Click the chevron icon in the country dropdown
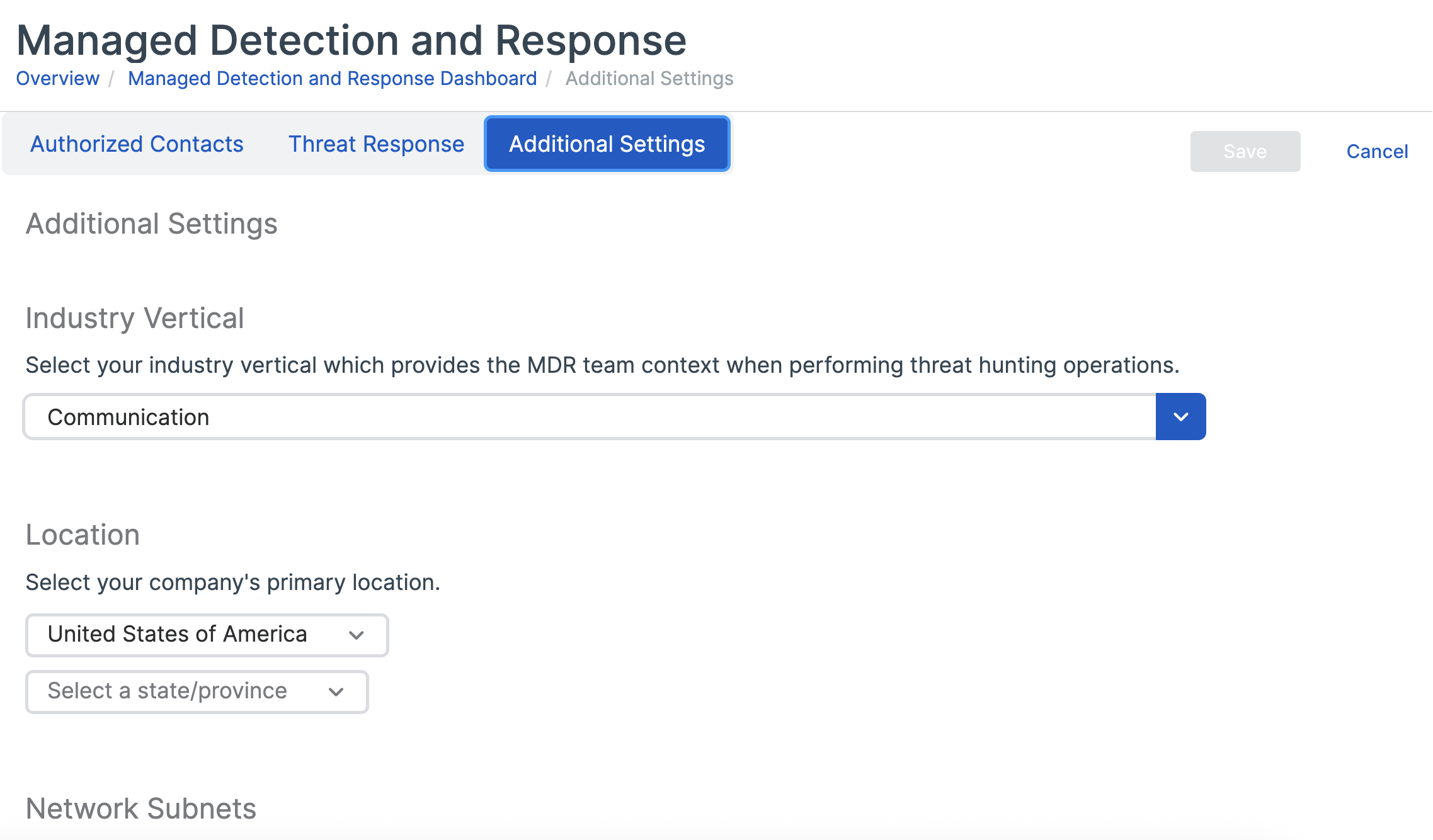This screenshot has width=1433, height=840. (357, 635)
